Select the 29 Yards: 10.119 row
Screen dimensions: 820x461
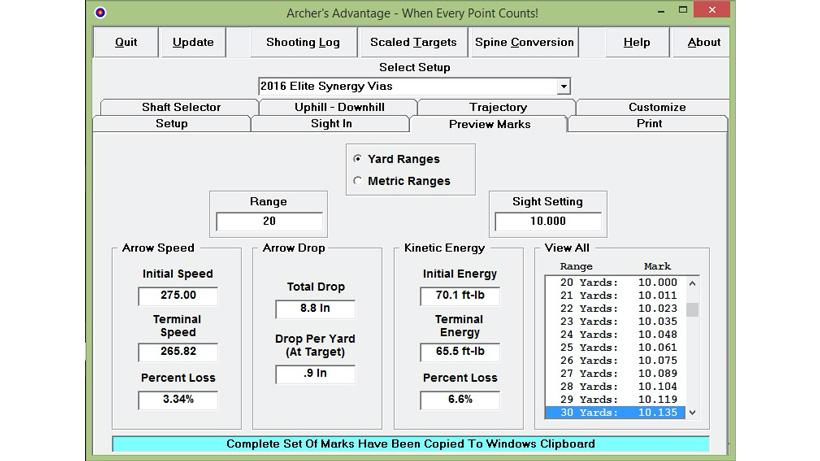click(x=615, y=399)
